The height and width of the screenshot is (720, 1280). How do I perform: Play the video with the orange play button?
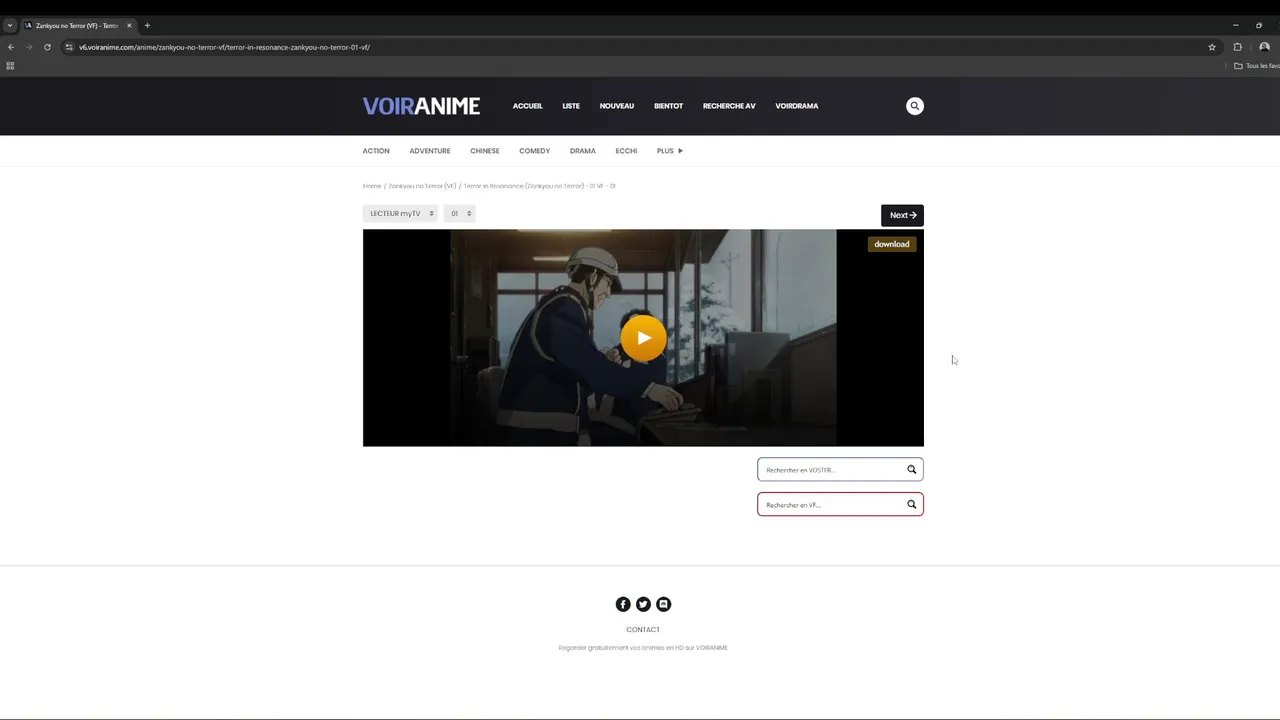pyautogui.click(x=643, y=338)
